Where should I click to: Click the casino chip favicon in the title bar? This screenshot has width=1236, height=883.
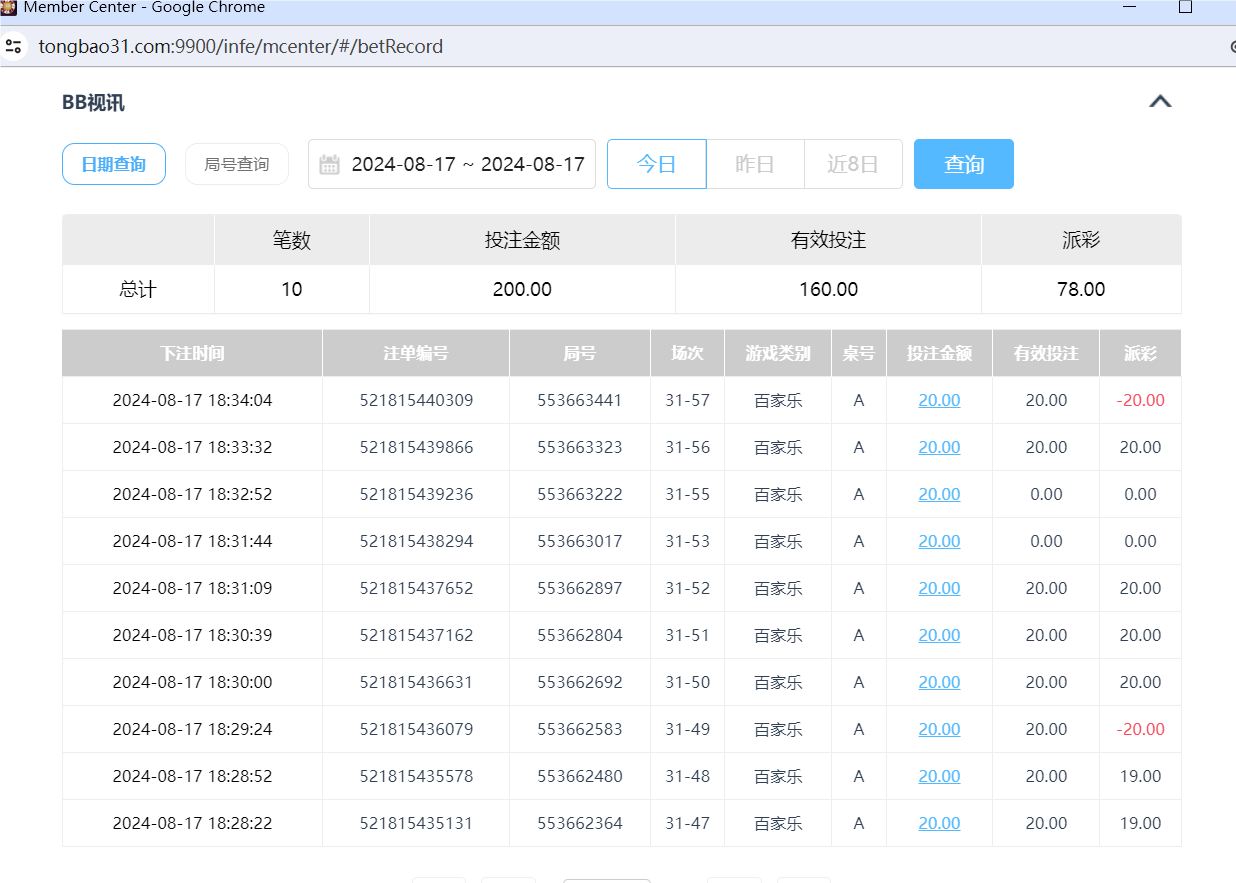9,8
